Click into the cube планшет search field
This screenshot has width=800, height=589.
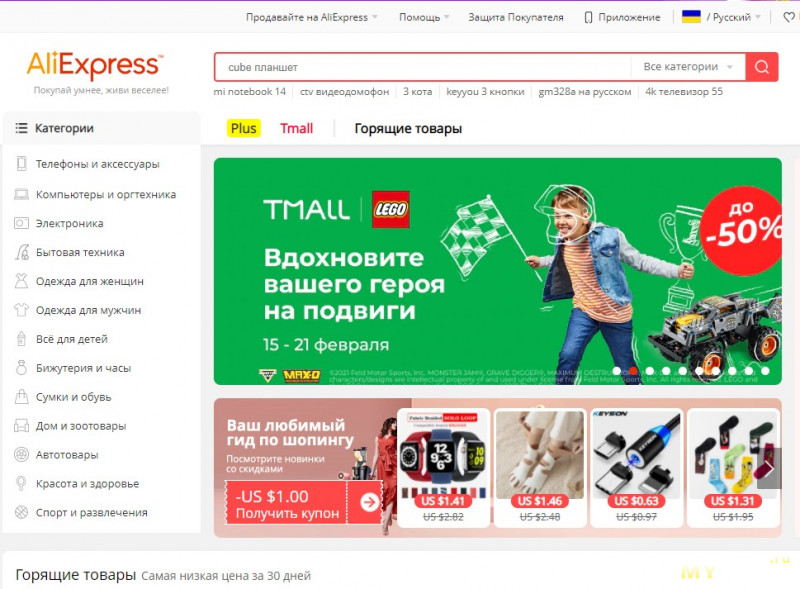(x=423, y=67)
